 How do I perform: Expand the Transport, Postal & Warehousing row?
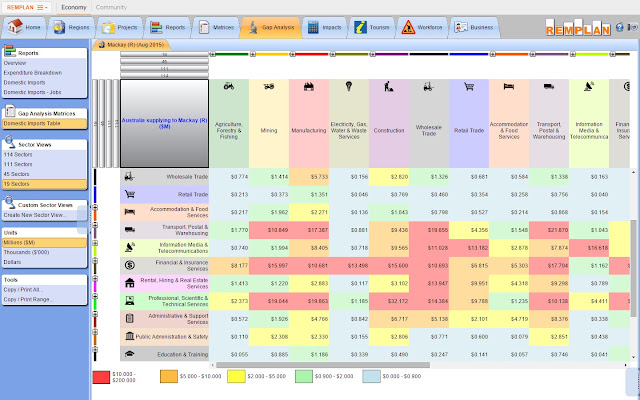click(95, 225)
